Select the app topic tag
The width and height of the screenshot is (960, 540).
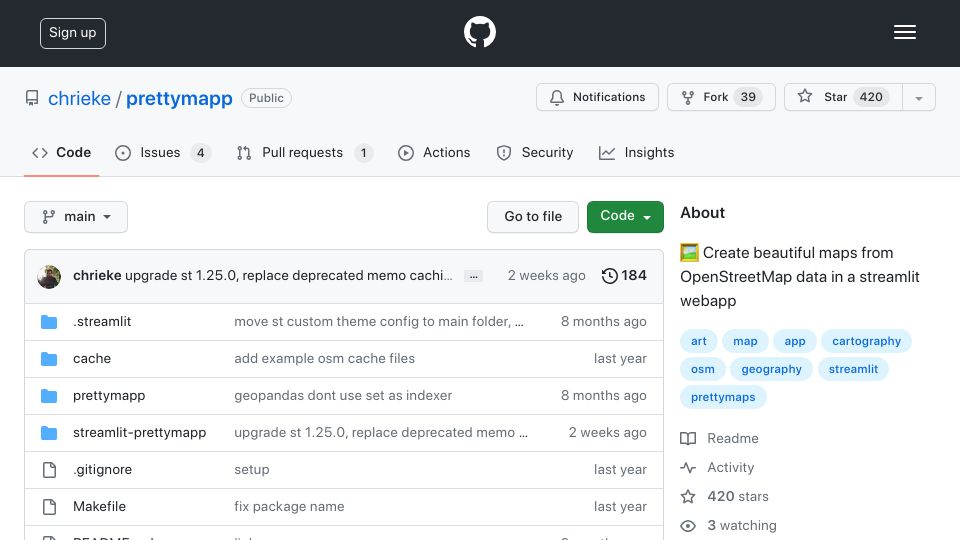point(795,341)
